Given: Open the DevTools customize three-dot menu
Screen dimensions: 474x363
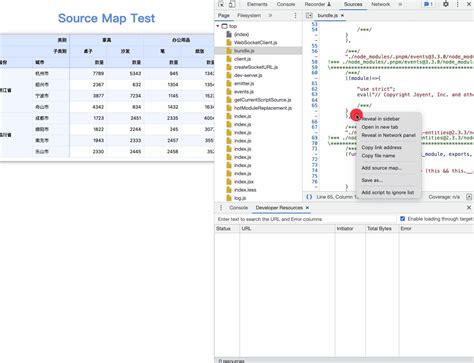Looking at the screenshot, I should (x=457, y=4).
